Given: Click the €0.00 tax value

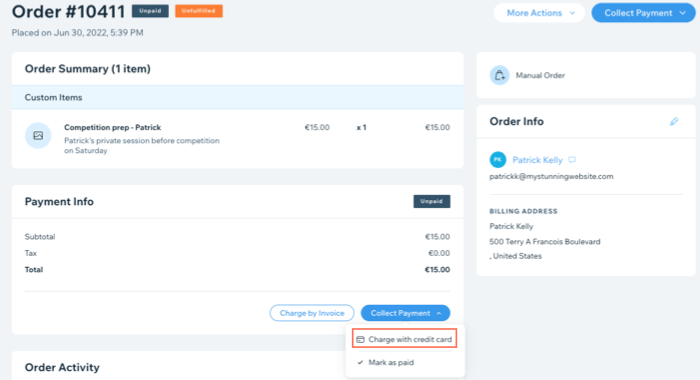Looking at the screenshot, I should [x=439, y=253].
